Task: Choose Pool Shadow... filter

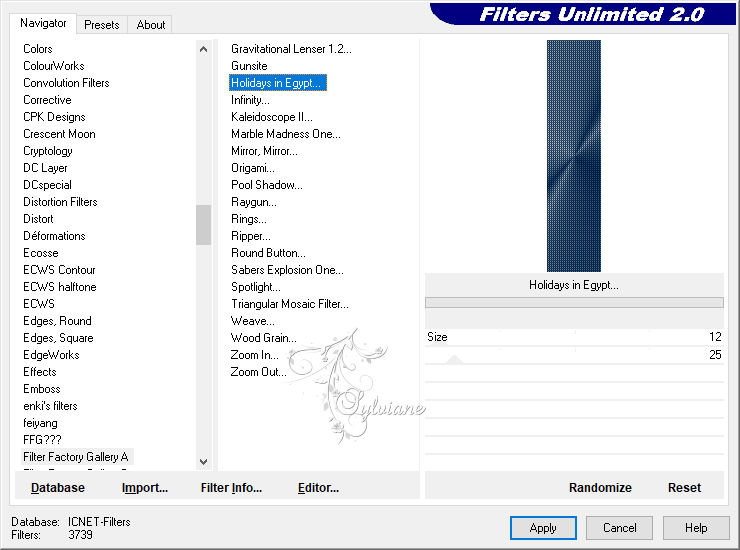Action: [267, 185]
